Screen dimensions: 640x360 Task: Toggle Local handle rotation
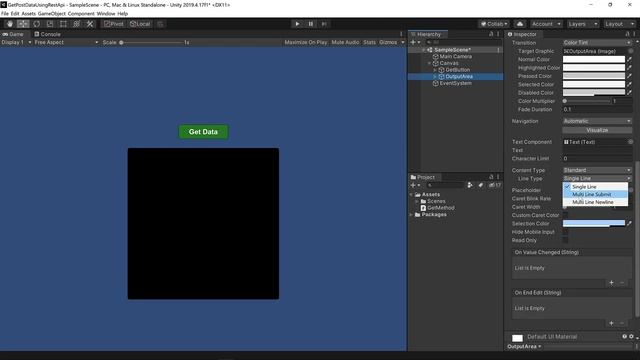point(140,24)
